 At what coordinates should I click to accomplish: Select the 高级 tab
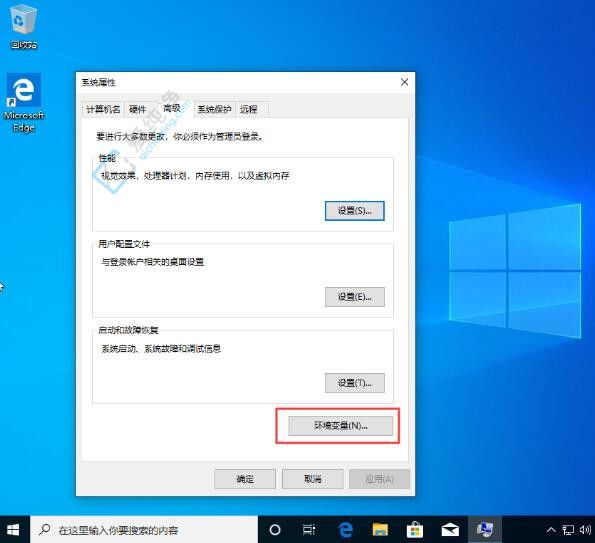tap(172, 109)
